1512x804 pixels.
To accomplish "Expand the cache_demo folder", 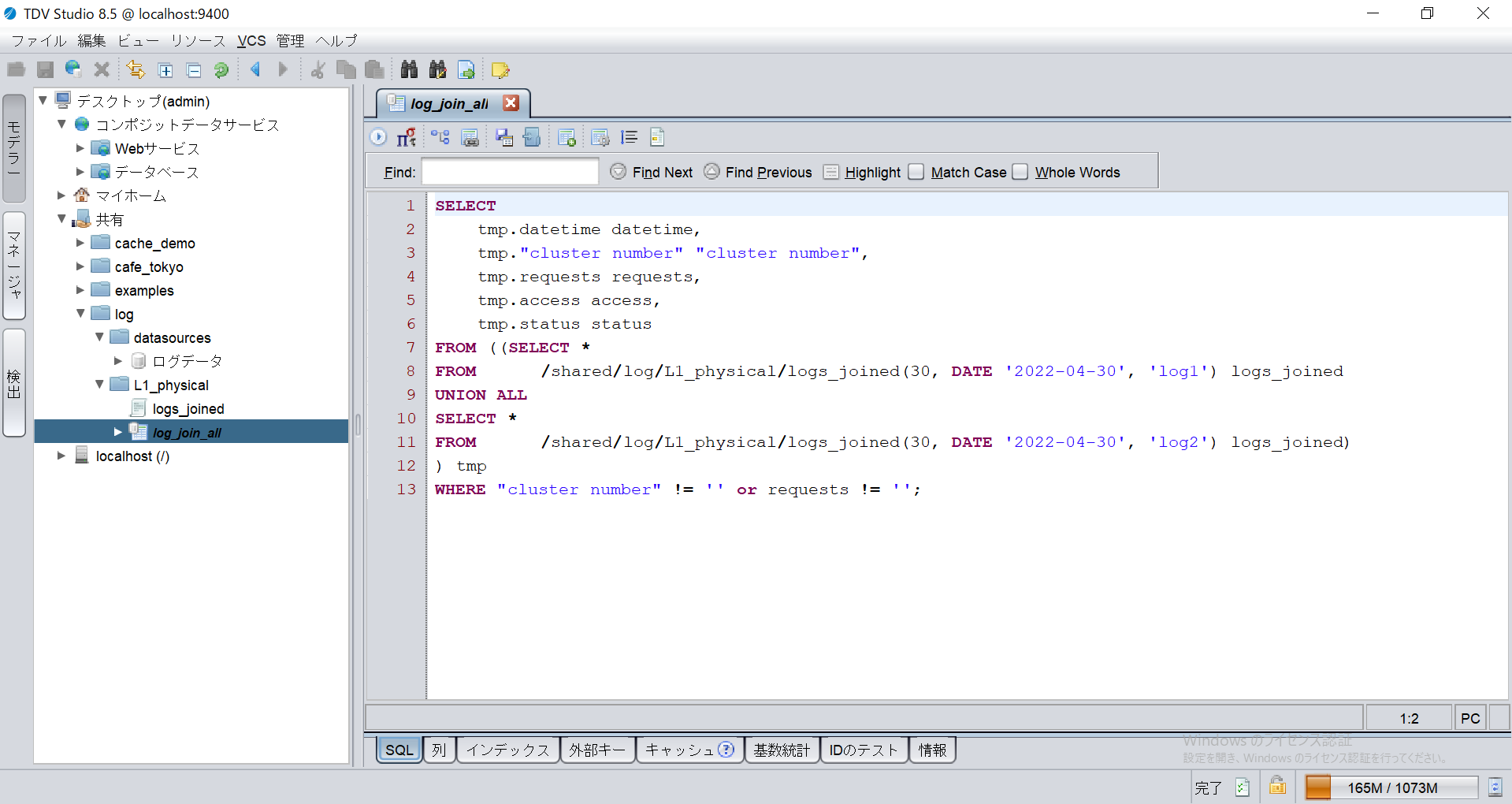I will [x=80, y=243].
